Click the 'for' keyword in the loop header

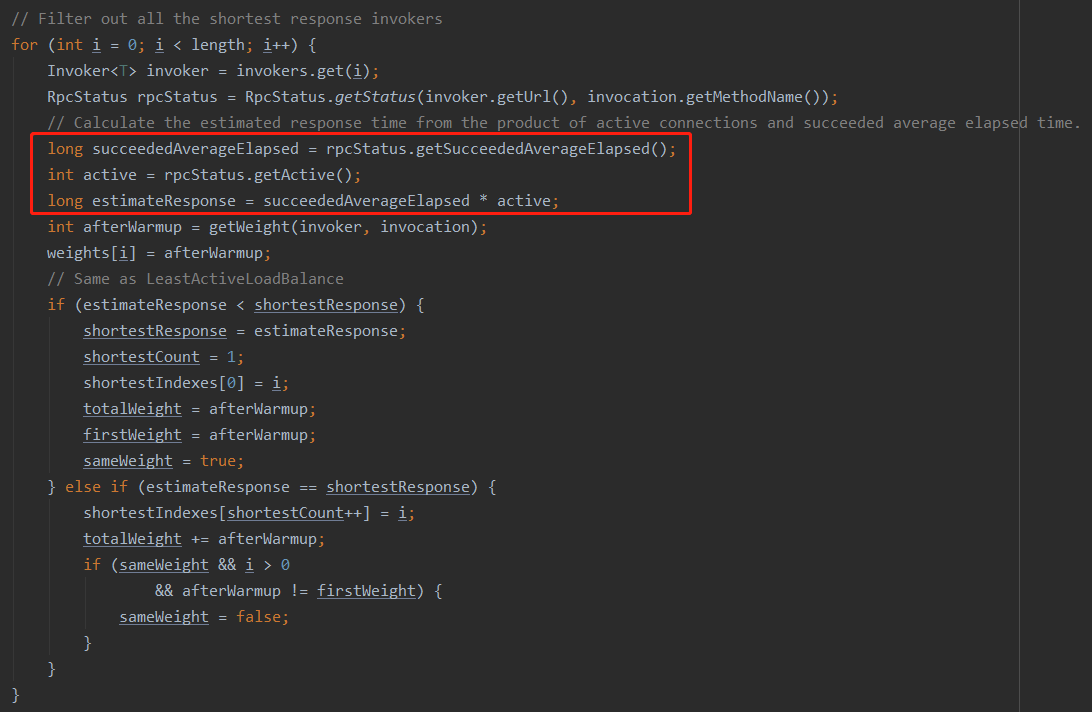click(24, 45)
